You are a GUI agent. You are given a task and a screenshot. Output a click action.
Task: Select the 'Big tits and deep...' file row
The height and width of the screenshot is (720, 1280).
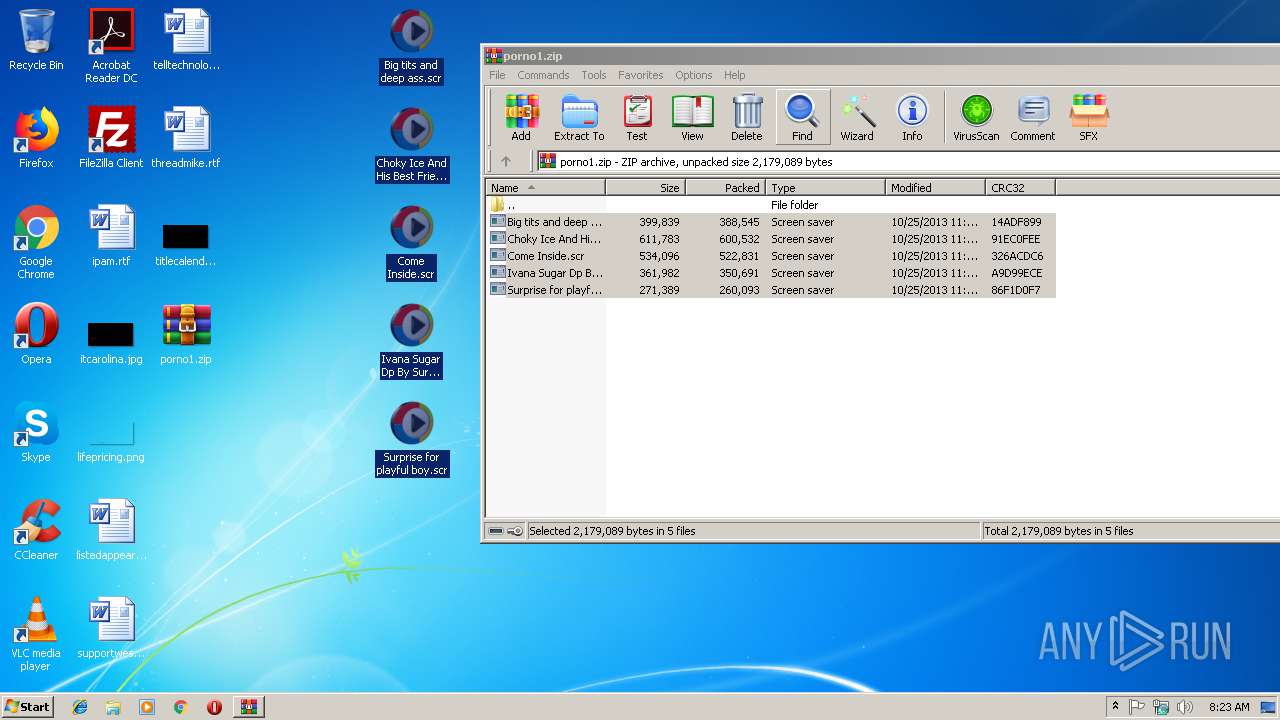pyautogui.click(x=770, y=222)
